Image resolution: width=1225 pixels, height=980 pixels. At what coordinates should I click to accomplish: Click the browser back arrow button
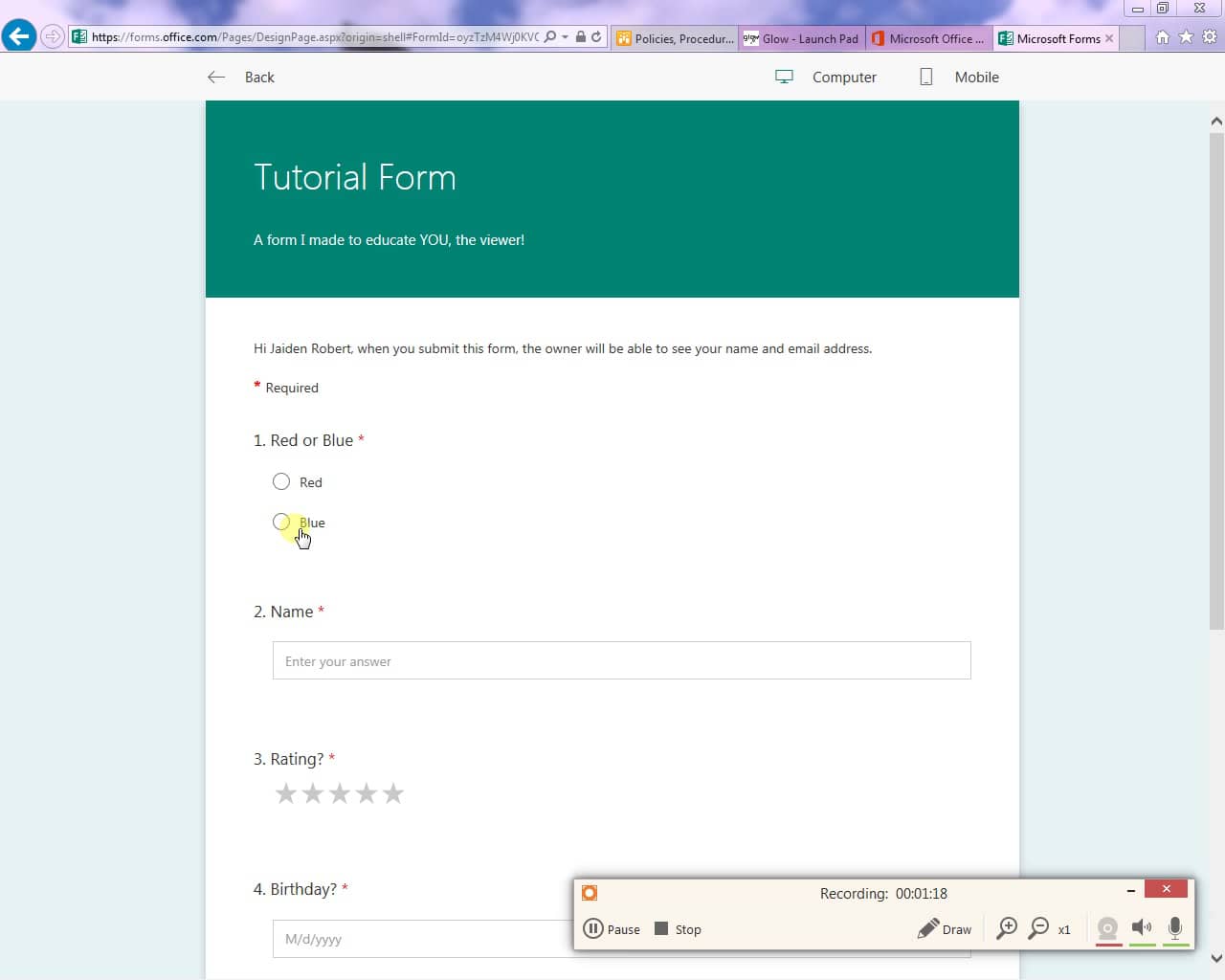[19, 36]
